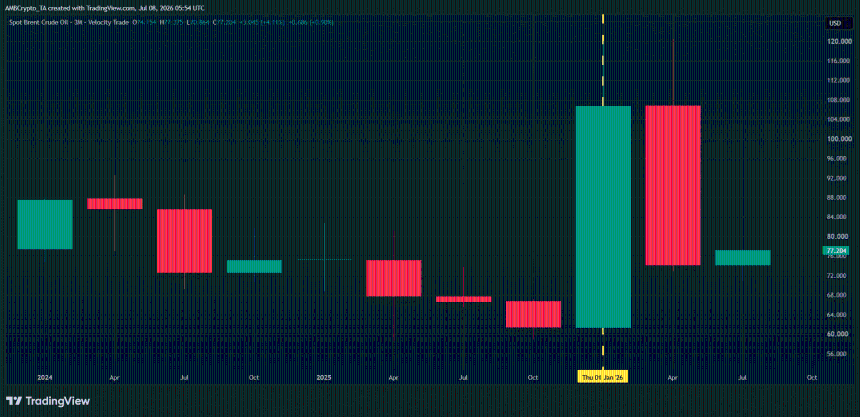This screenshot has height=417, width=860.
Task: Click the 2024 label on the time axis
Action: click(45, 377)
